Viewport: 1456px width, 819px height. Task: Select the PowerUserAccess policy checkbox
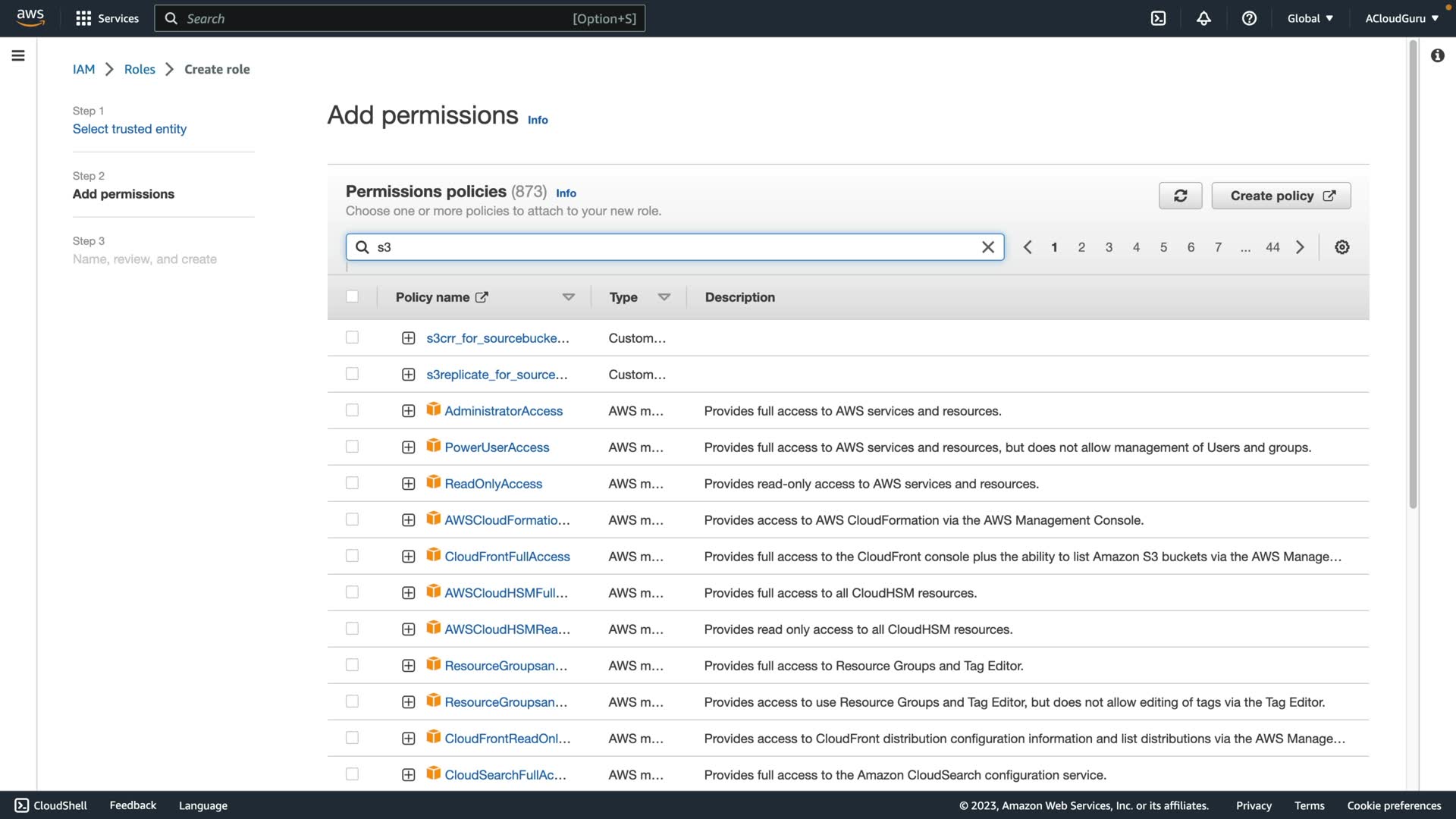pos(352,447)
